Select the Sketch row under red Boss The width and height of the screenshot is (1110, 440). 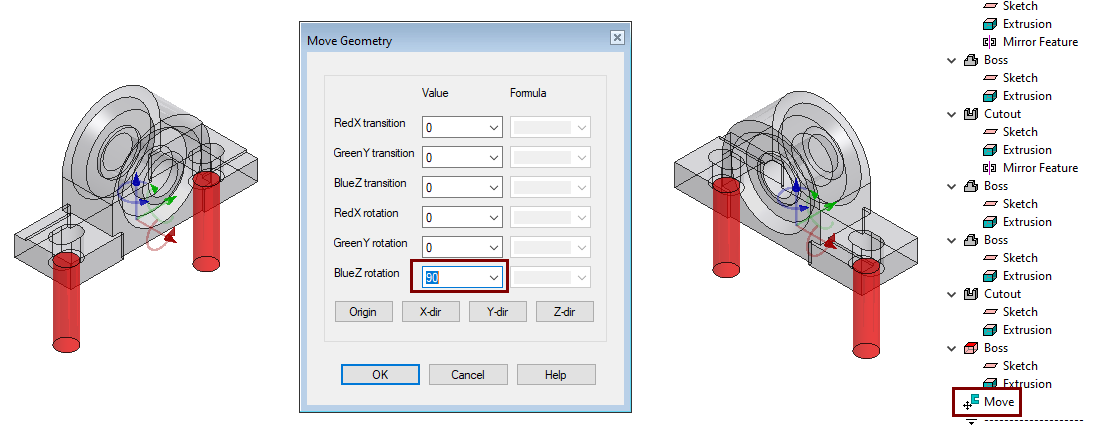[x=1010, y=366]
